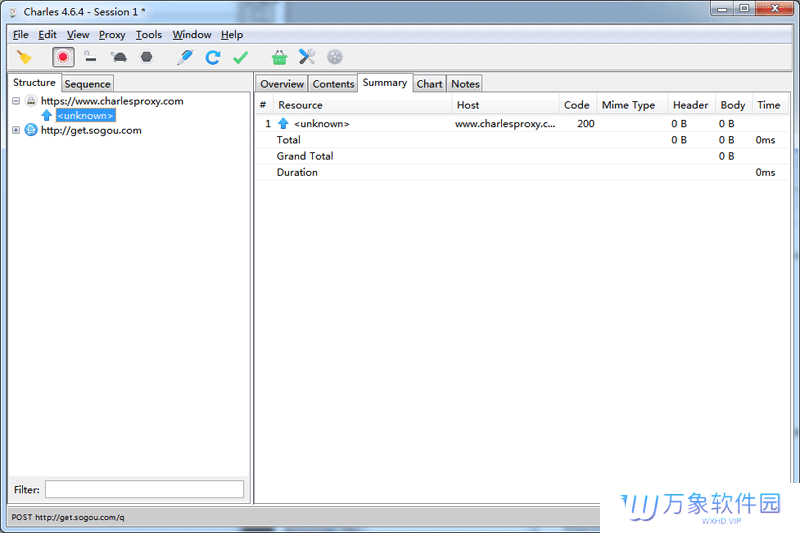Click the Repeat refresh icon
The image size is (800, 533).
click(213, 57)
